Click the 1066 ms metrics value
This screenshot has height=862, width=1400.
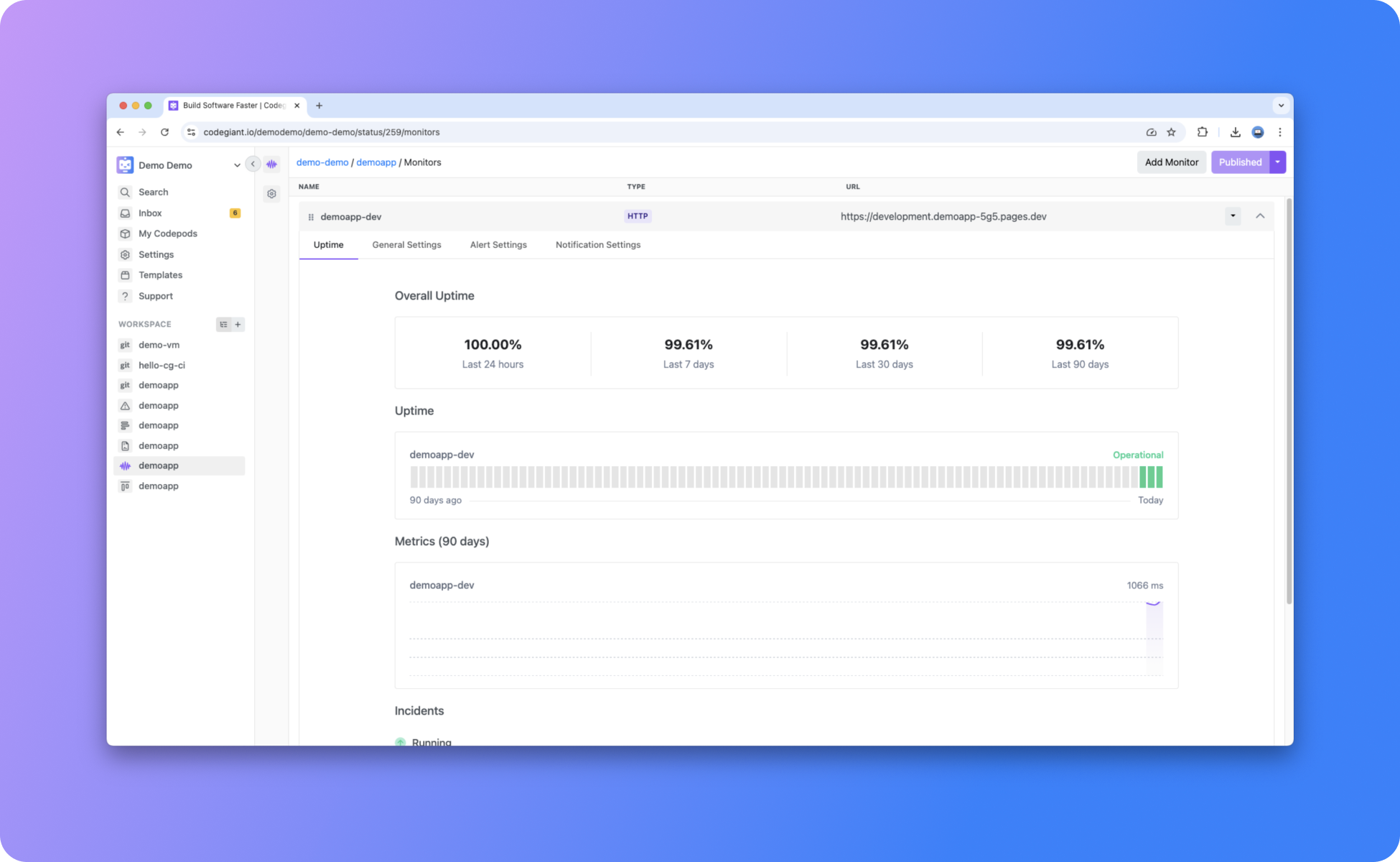point(1144,585)
